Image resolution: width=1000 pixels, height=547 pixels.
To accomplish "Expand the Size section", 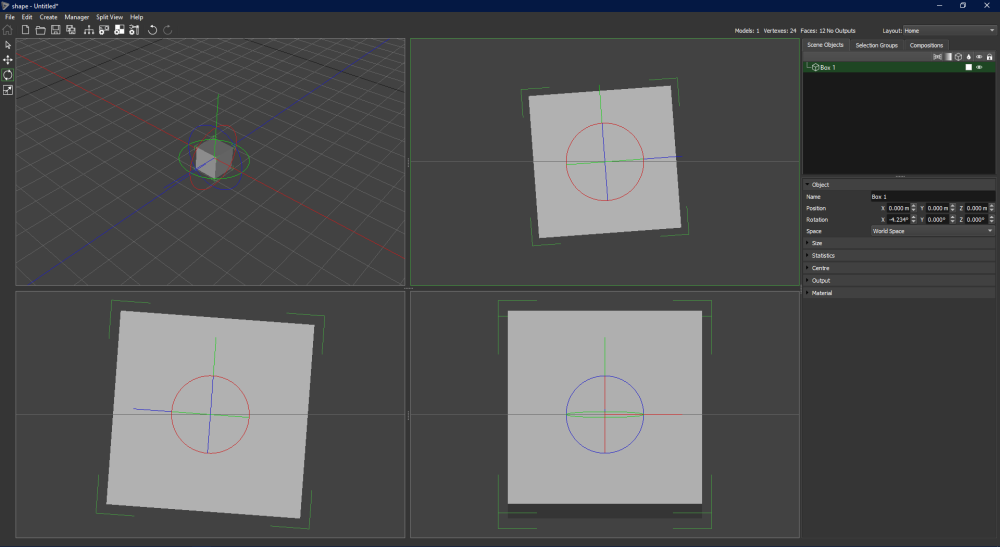I will click(x=899, y=243).
